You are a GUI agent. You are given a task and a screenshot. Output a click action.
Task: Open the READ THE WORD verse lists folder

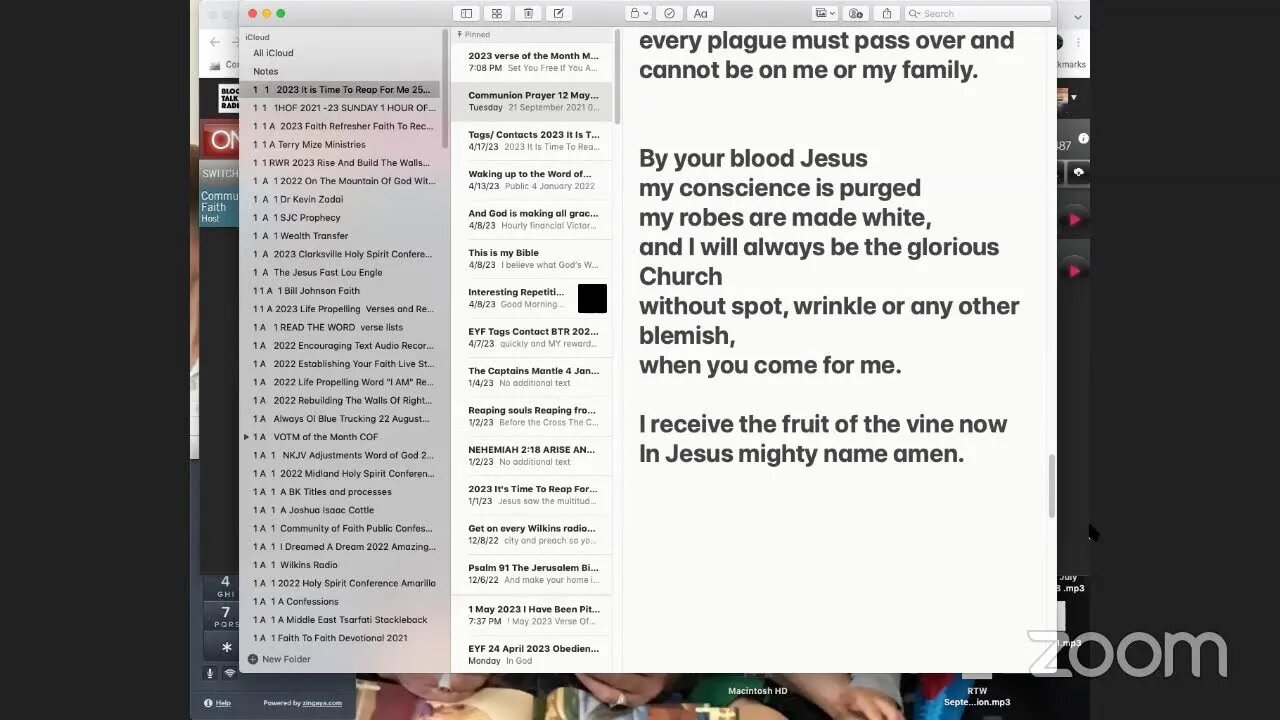341,327
